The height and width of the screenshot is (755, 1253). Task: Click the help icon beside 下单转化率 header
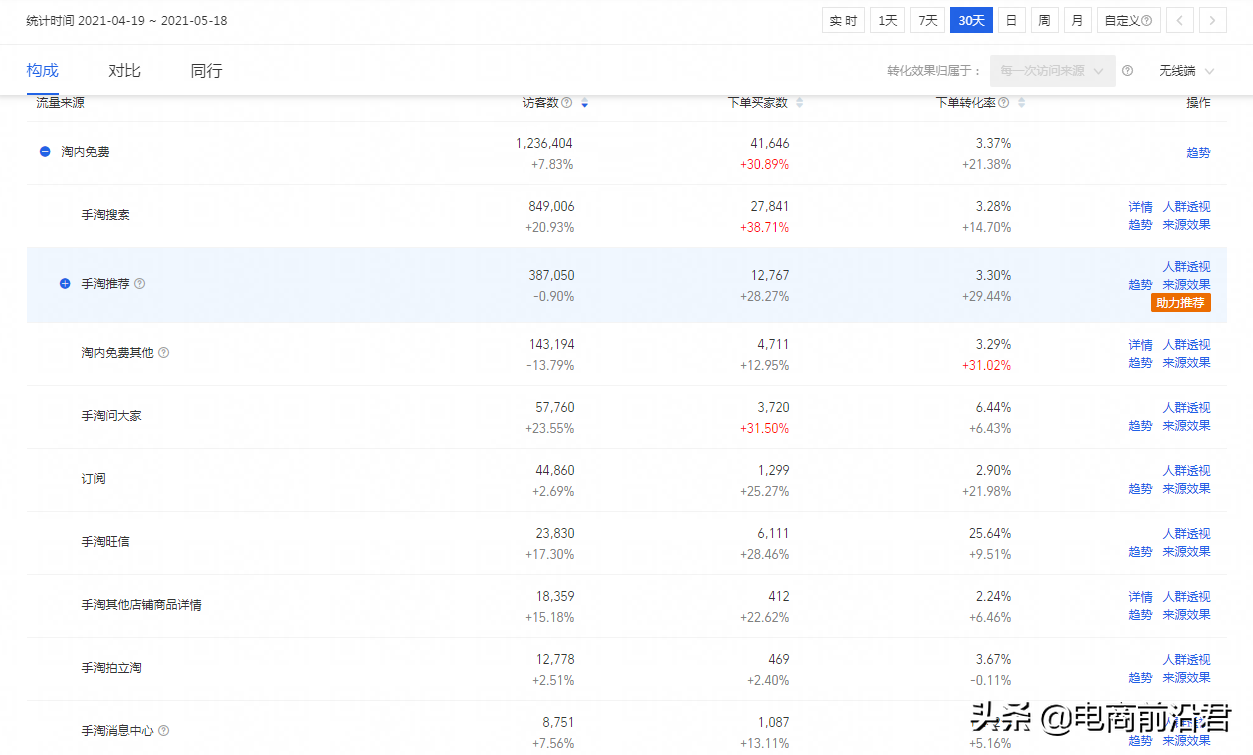1004,103
